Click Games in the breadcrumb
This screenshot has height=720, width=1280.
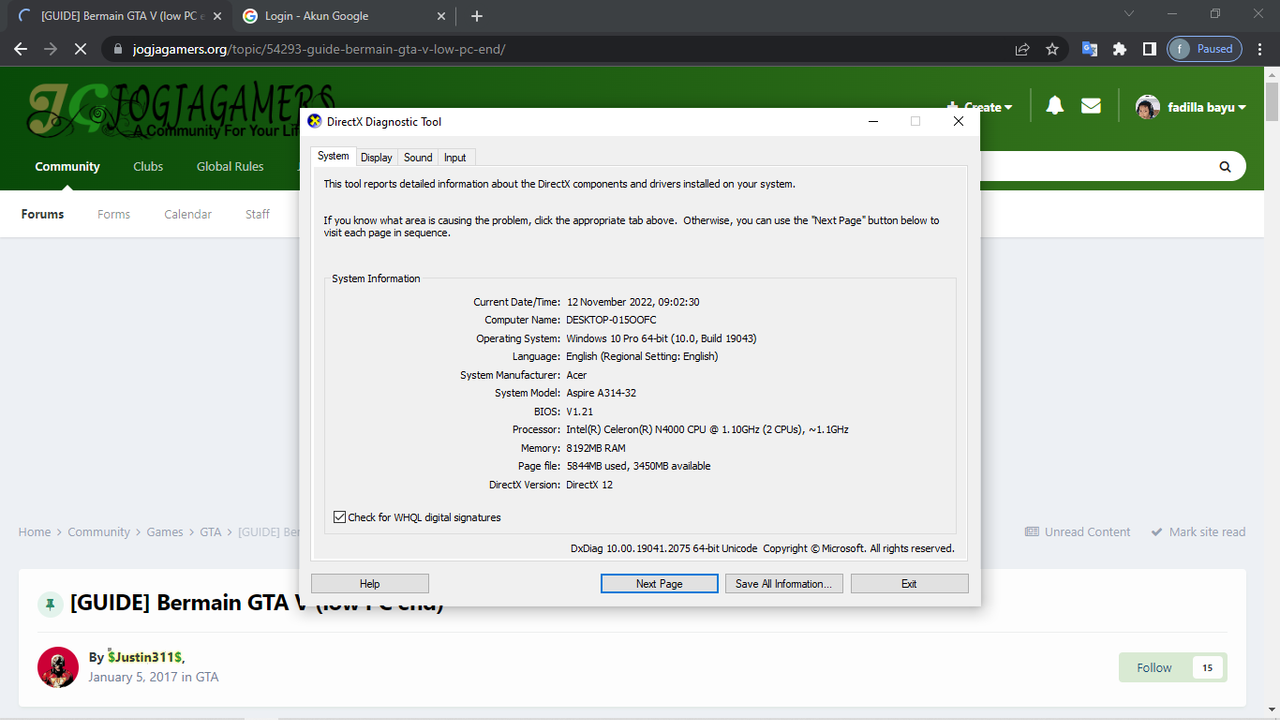165,532
